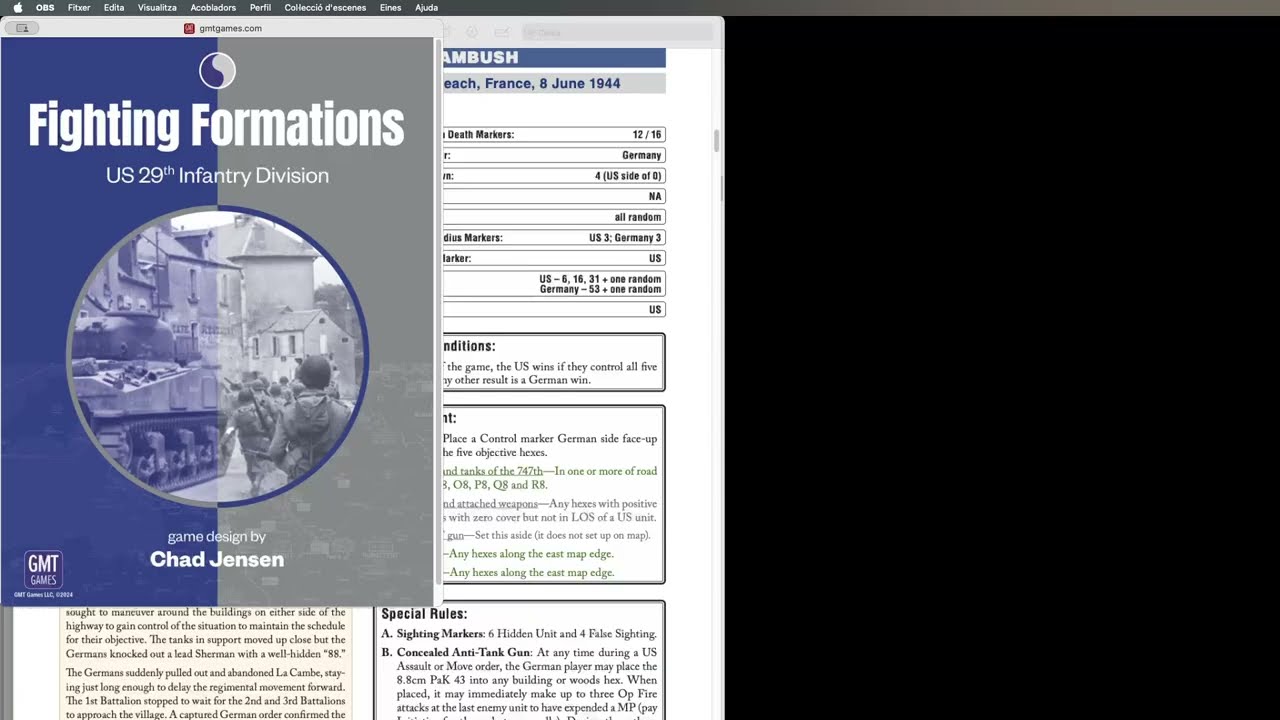
Task: Click the AMBUSH scenario header
Action: coord(552,58)
